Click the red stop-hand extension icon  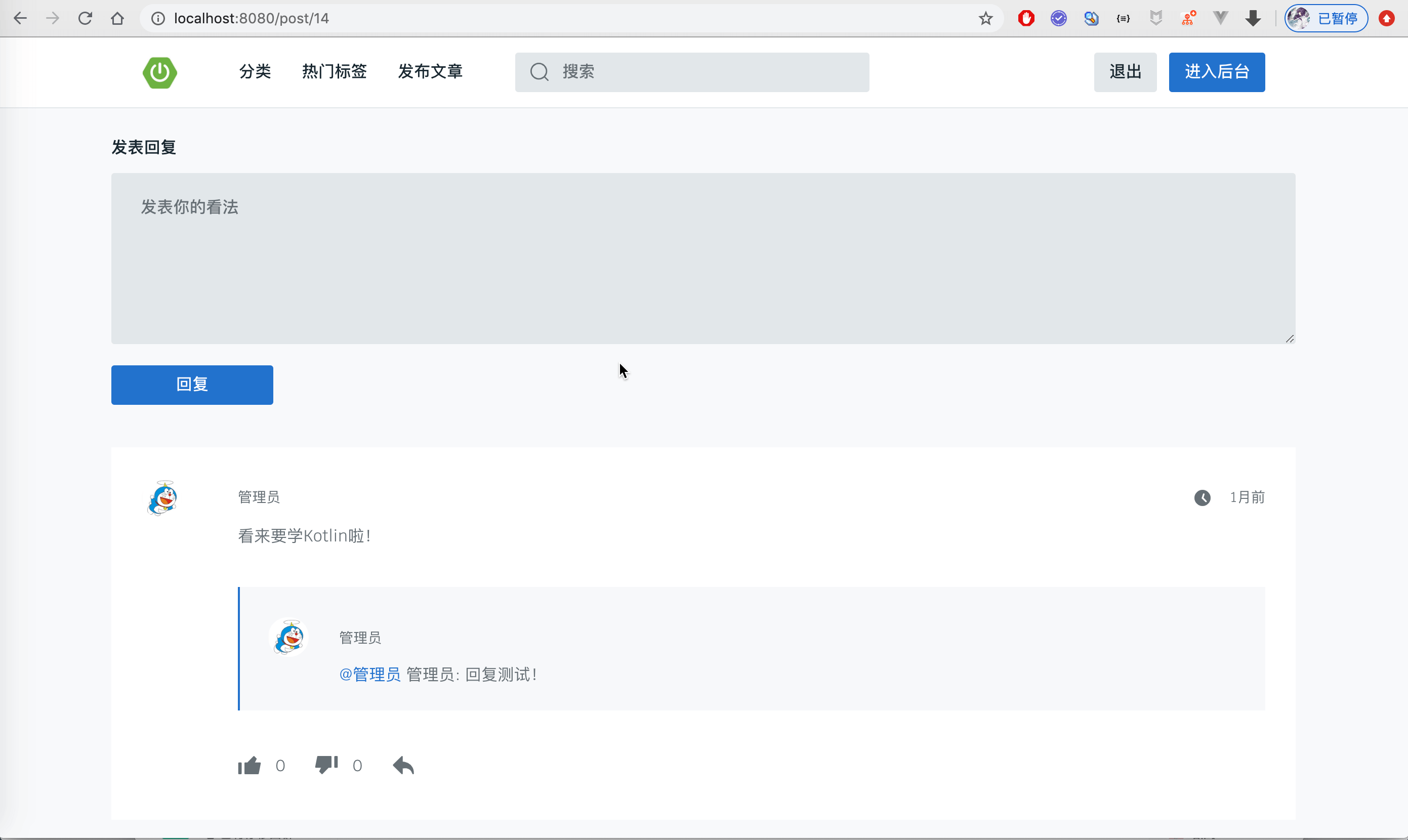tap(1026, 19)
